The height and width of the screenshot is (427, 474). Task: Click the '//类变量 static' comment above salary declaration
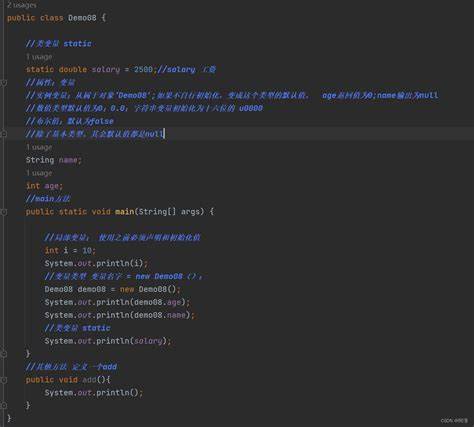59,44
